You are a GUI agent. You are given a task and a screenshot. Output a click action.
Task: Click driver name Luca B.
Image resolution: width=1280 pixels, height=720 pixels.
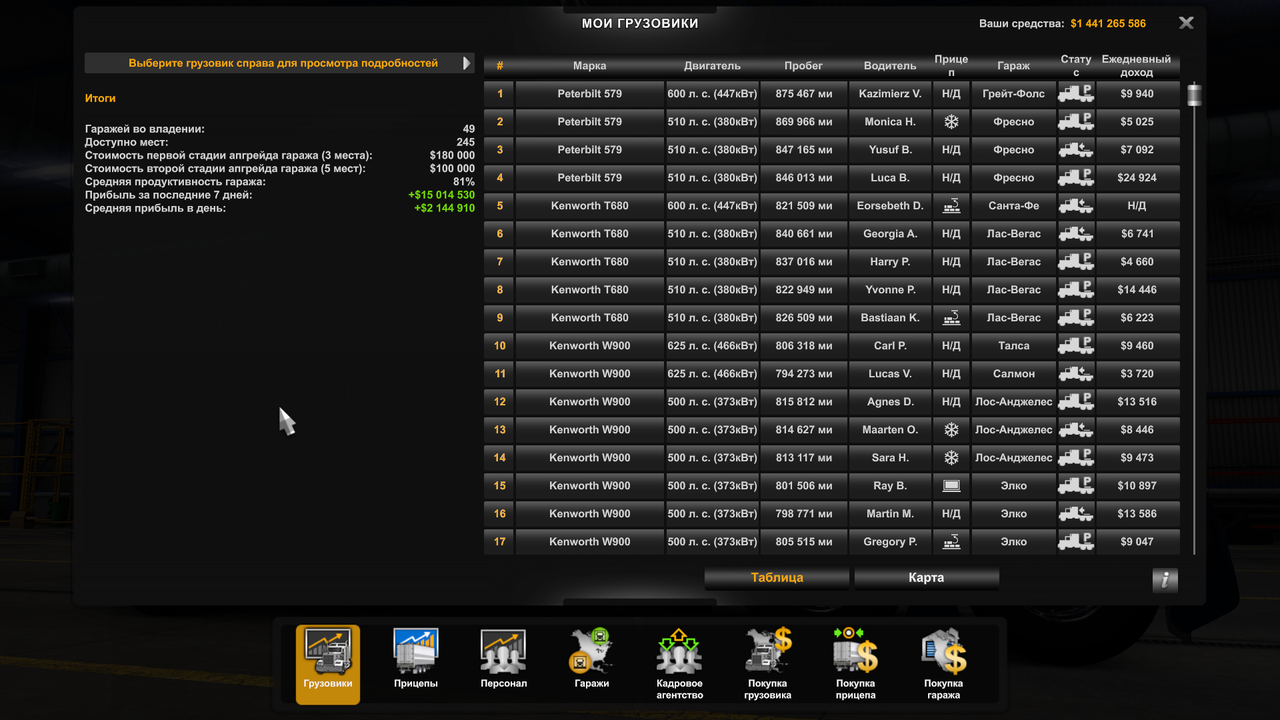(890, 177)
